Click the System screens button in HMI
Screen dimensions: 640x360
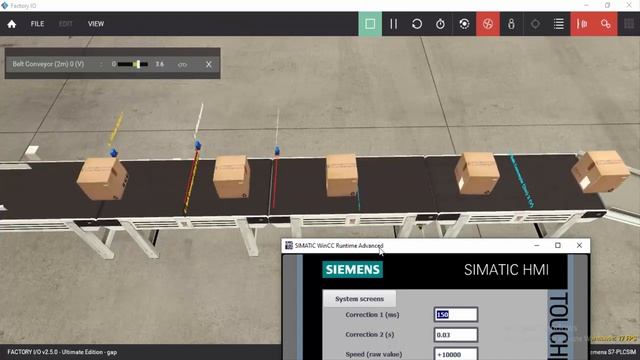359,299
